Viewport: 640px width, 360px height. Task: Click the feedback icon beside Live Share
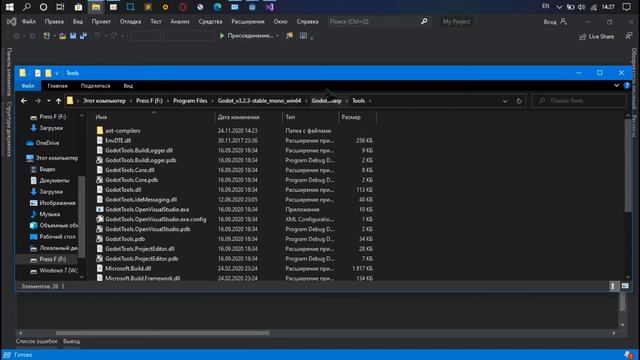point(629,36)
